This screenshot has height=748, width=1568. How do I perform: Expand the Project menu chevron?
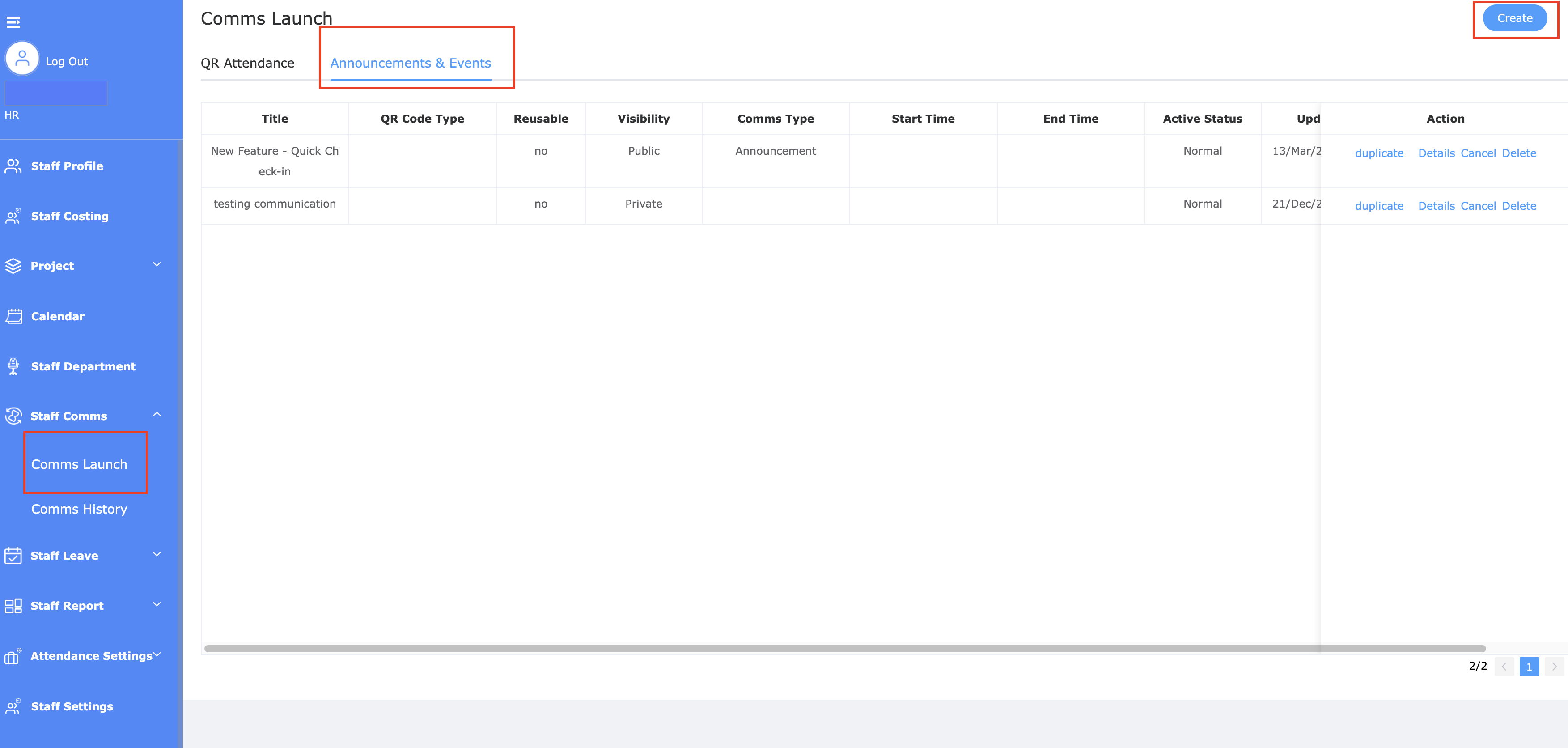pos(157,264)
